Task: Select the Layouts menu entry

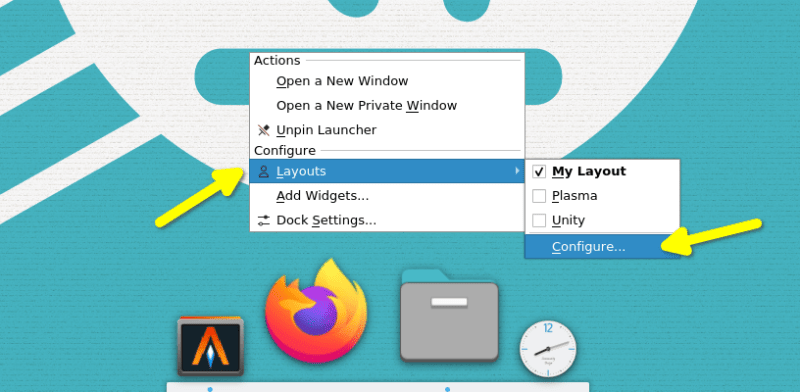Action: click(x=387, y=171)
